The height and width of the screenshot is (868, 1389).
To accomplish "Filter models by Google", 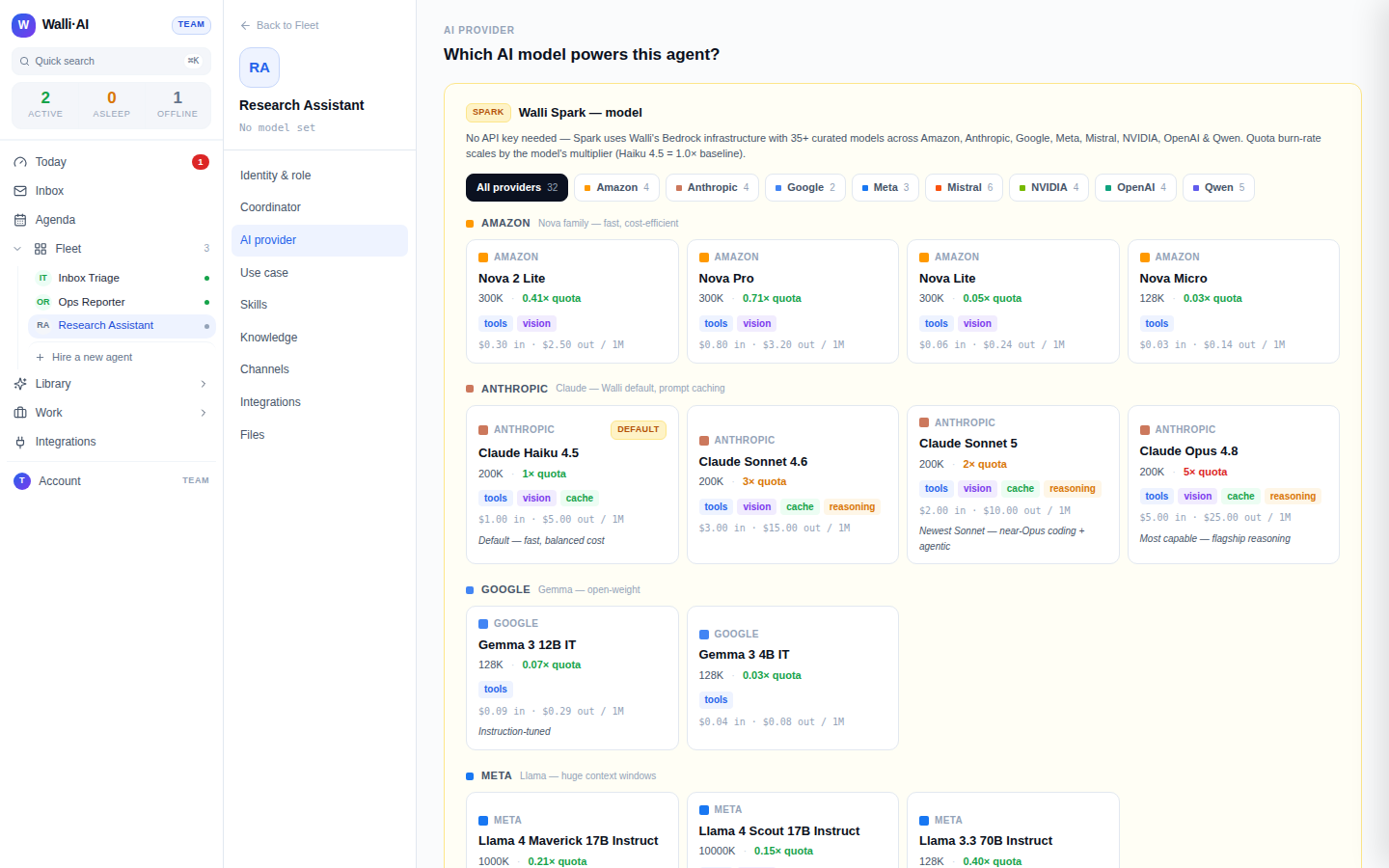I will click(x=805, y=187).
